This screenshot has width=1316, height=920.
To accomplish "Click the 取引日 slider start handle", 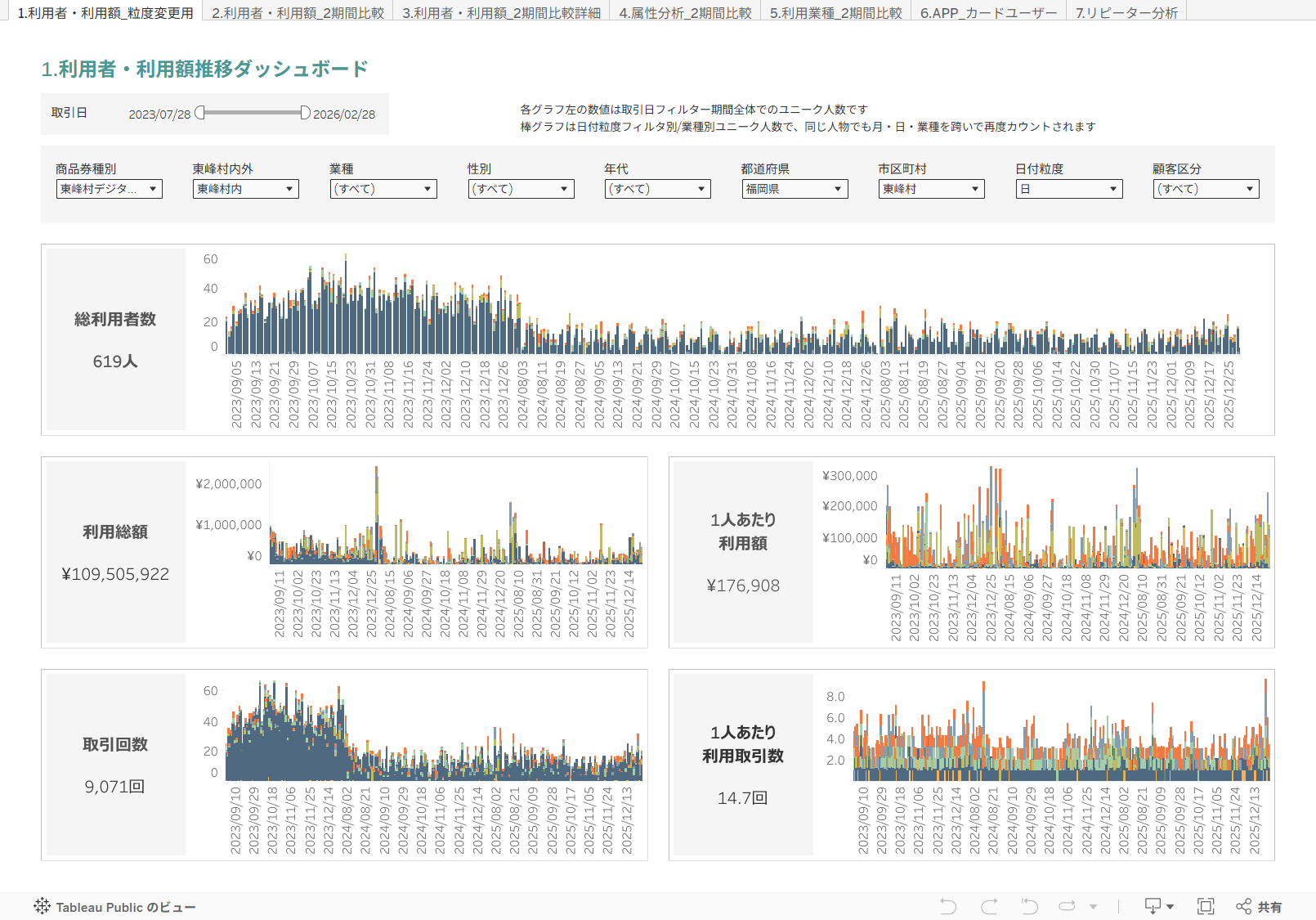I will 200,113.
